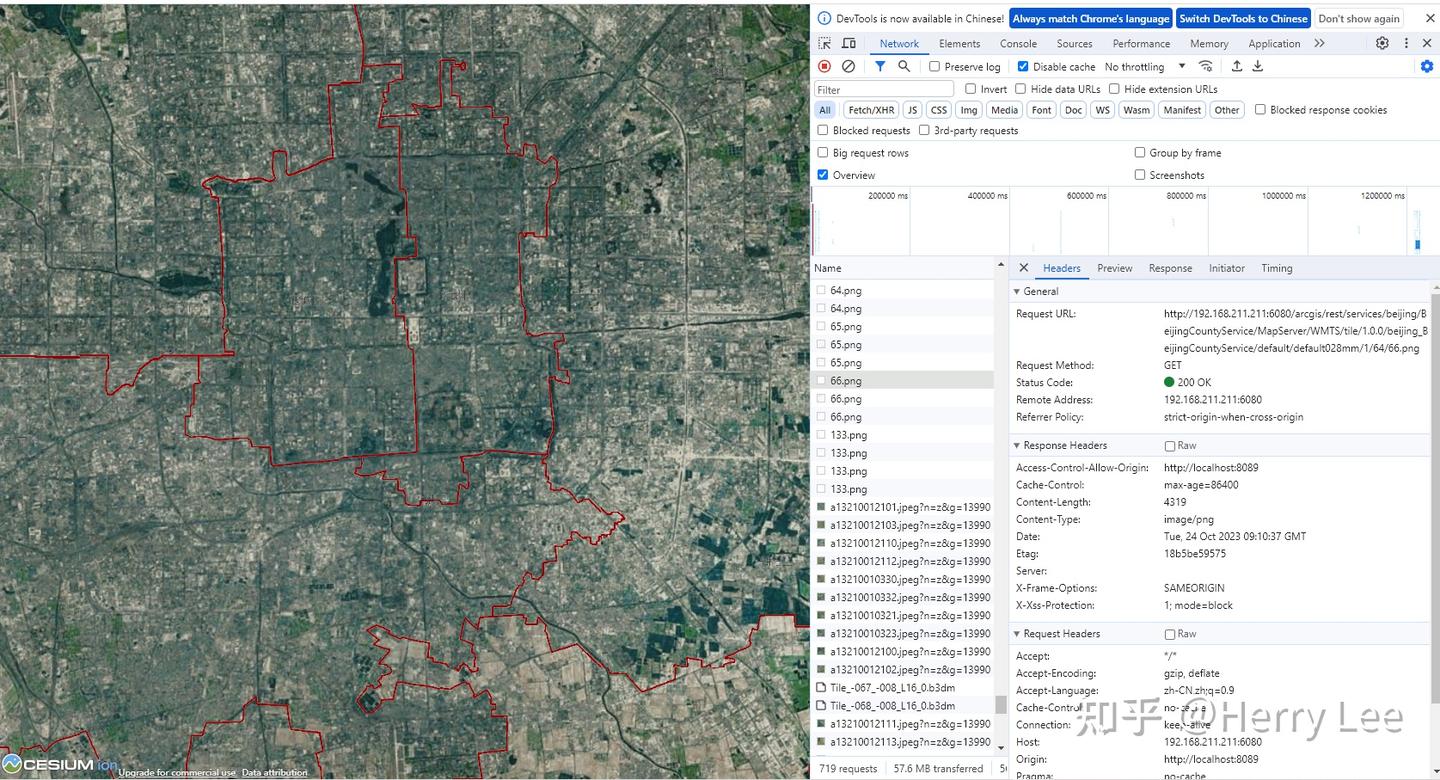The height and width of the screenshot is (780, 1440).
Task: Open network conditions wifi icon
Action: tap(1206, 66)
